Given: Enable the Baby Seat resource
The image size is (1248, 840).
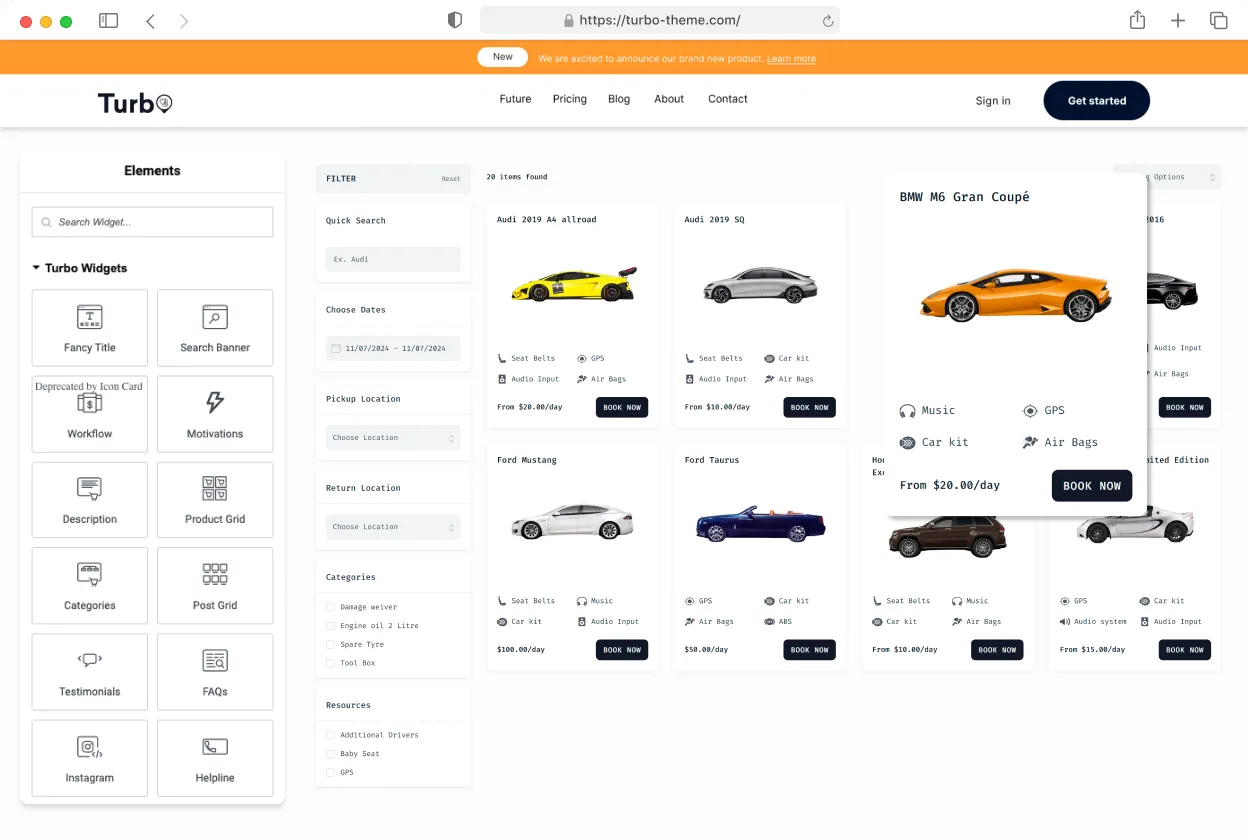Looking at the screenshot, I should point(330,754).
